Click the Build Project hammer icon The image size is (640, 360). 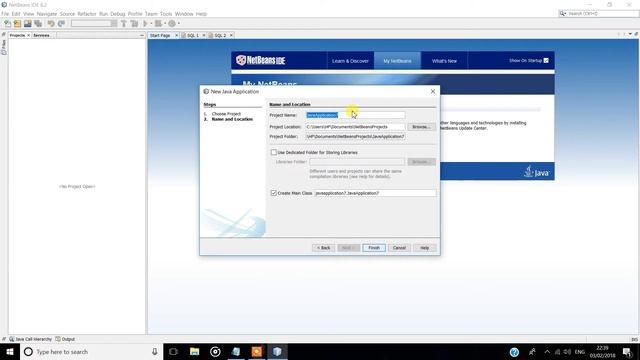point(124,24)
